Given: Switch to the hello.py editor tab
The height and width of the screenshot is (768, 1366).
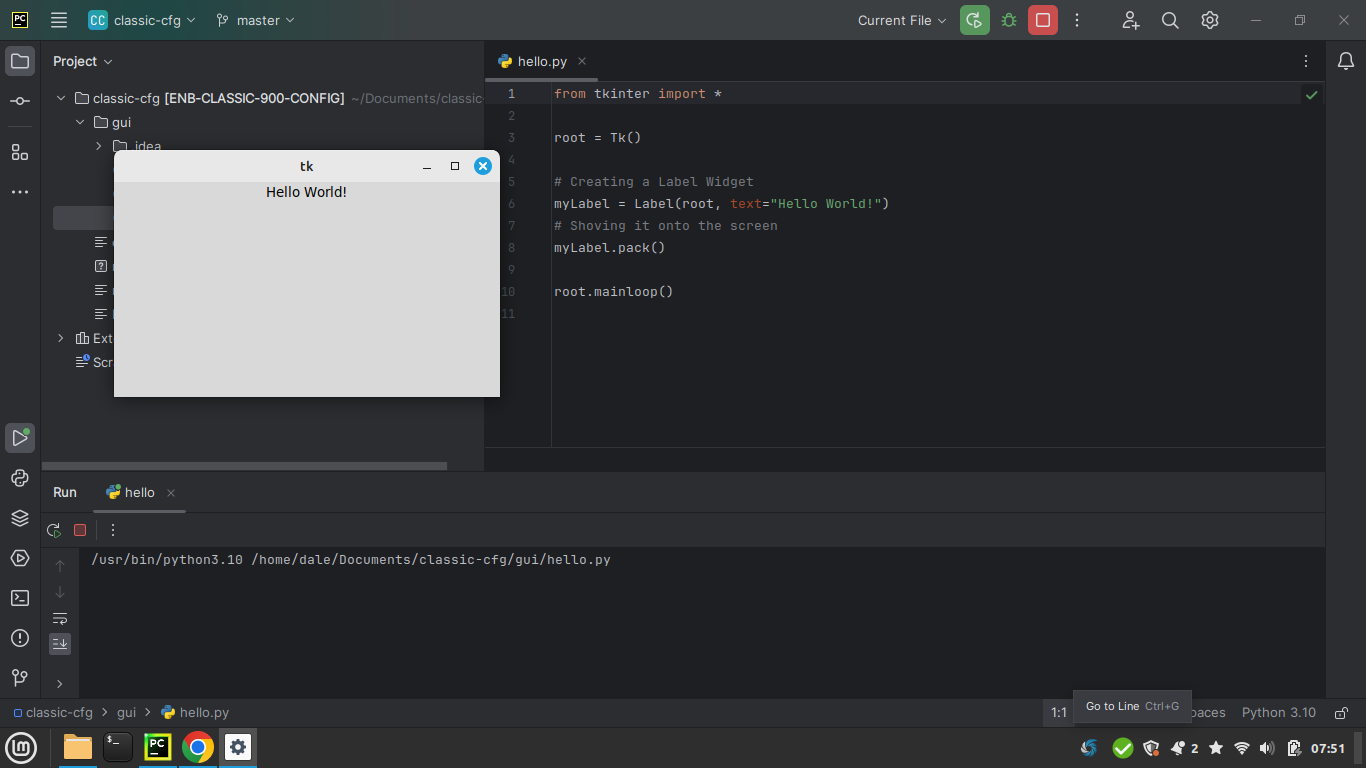Looking at the screenshot, I should (x=541, y=61).
